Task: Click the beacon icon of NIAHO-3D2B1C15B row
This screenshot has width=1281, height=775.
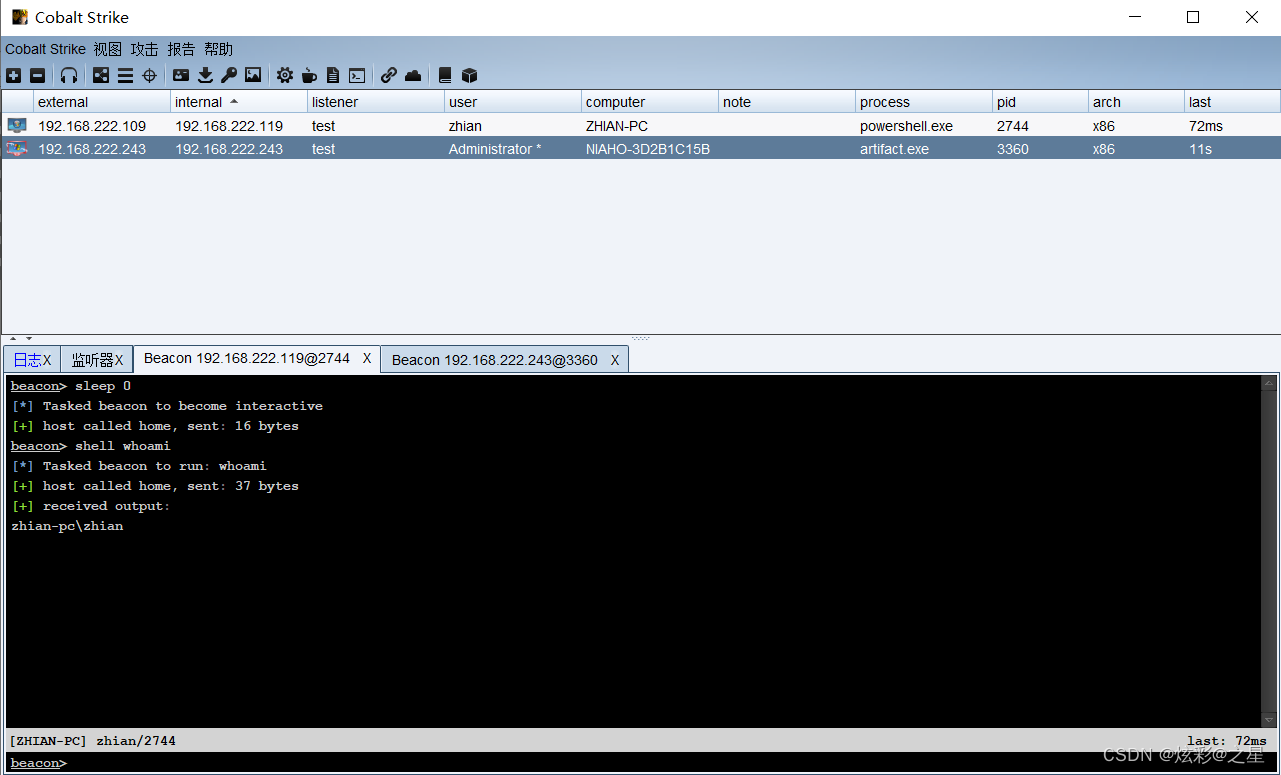Action: pyautogui.click(x=17, y=149)
